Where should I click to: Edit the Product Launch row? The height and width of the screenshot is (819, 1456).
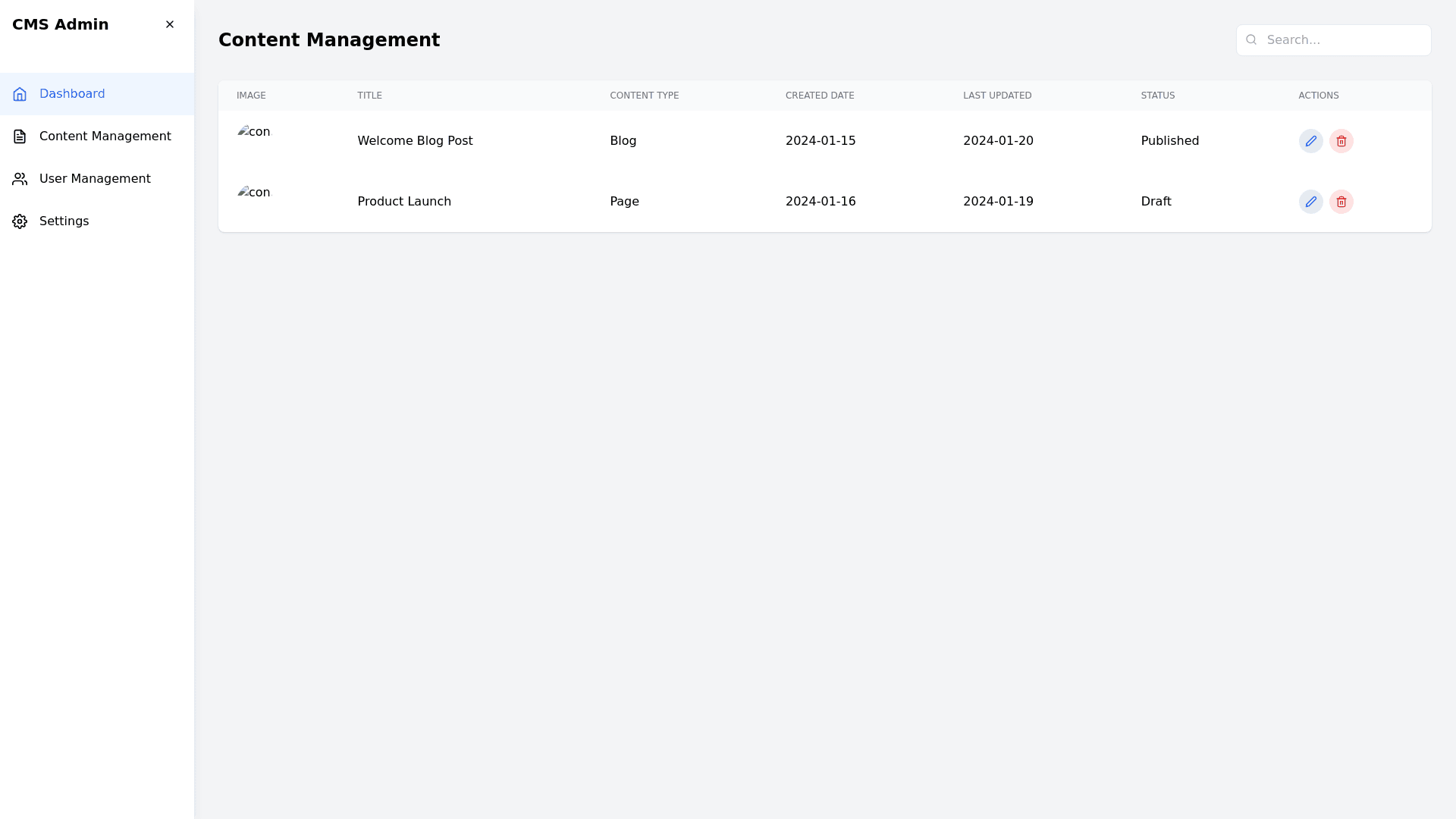point(1310,202)
